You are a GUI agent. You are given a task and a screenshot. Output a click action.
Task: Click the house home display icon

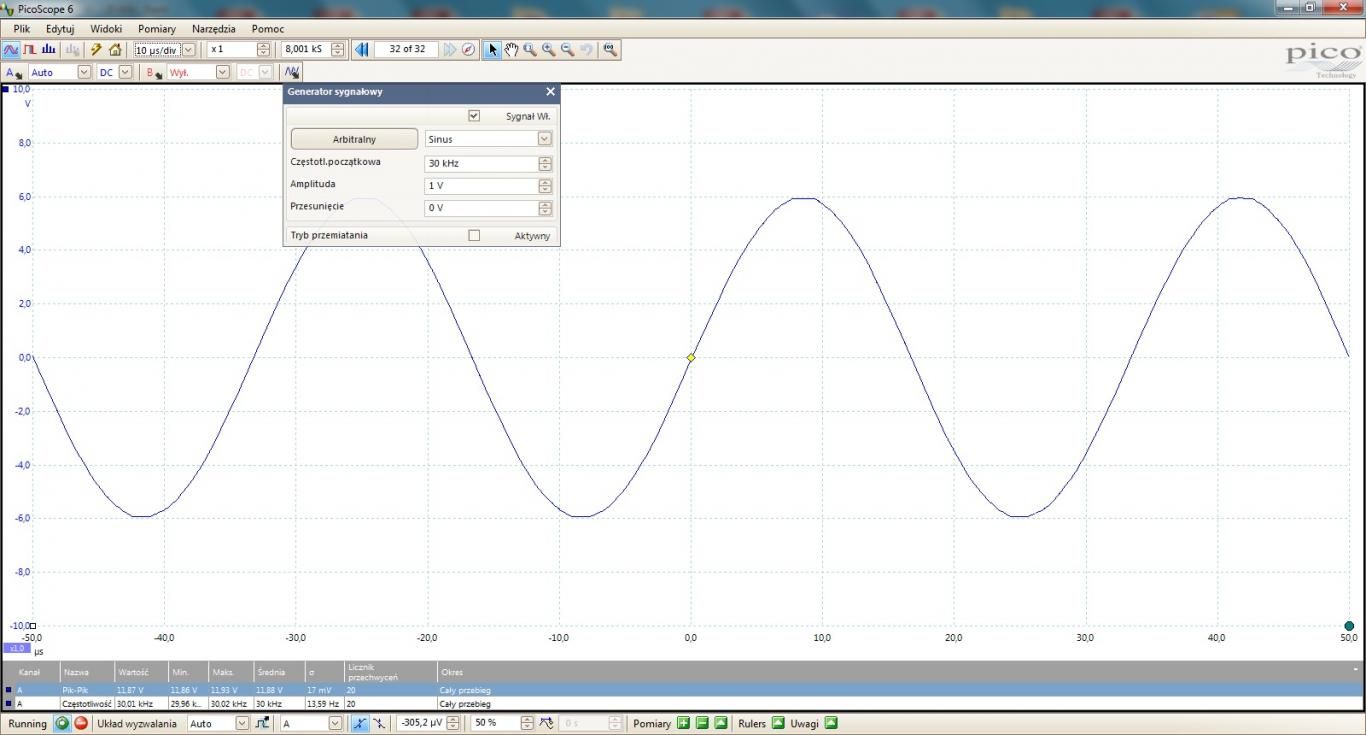[115, 49]
